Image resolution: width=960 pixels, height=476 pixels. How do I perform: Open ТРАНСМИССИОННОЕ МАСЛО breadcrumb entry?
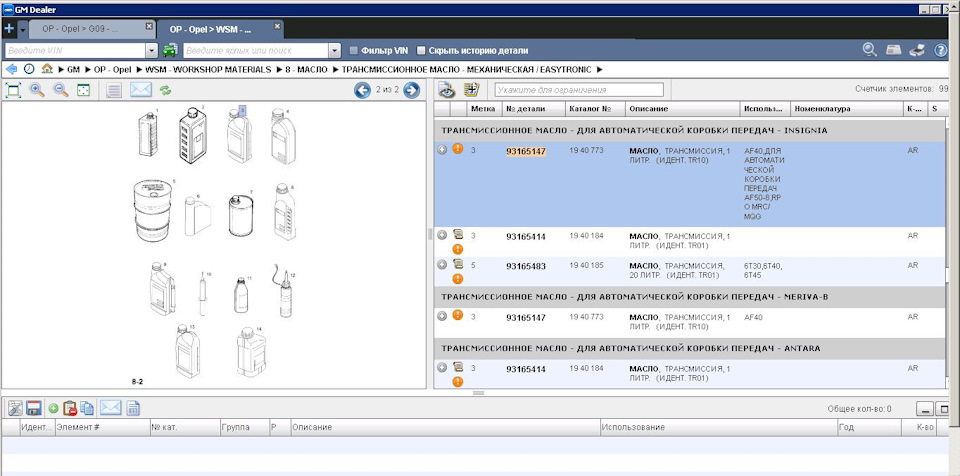tap(468, 70)
